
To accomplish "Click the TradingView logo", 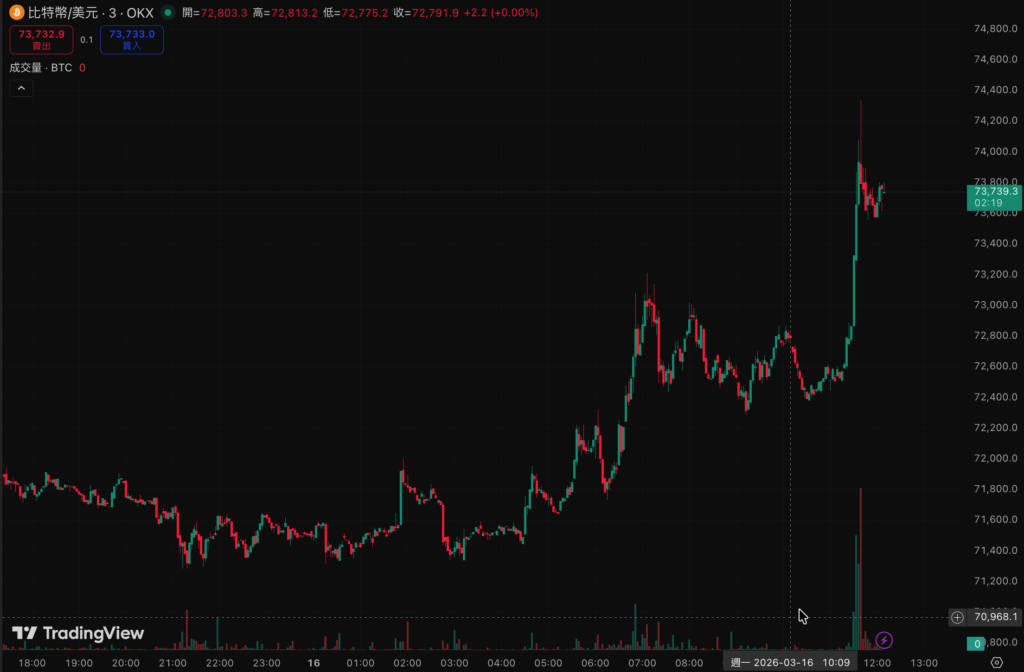I will 78,633.
